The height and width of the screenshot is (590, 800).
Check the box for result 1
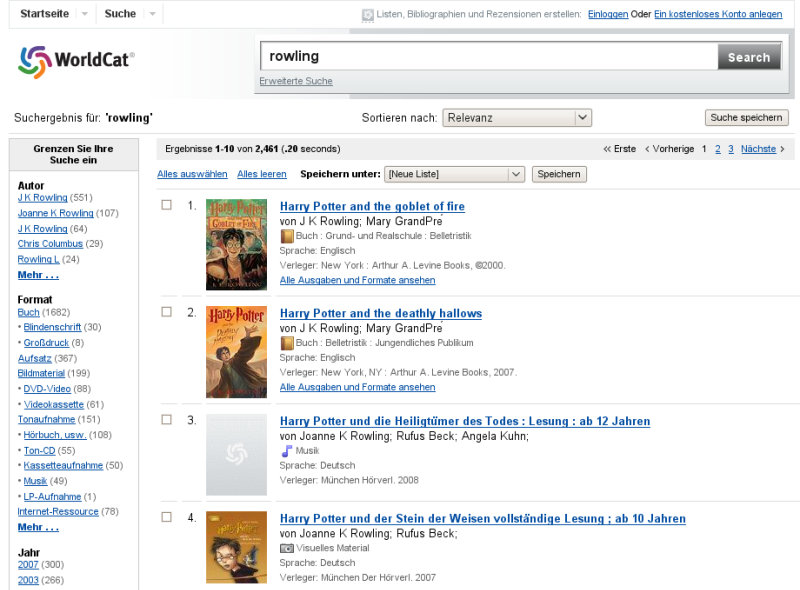167,205
